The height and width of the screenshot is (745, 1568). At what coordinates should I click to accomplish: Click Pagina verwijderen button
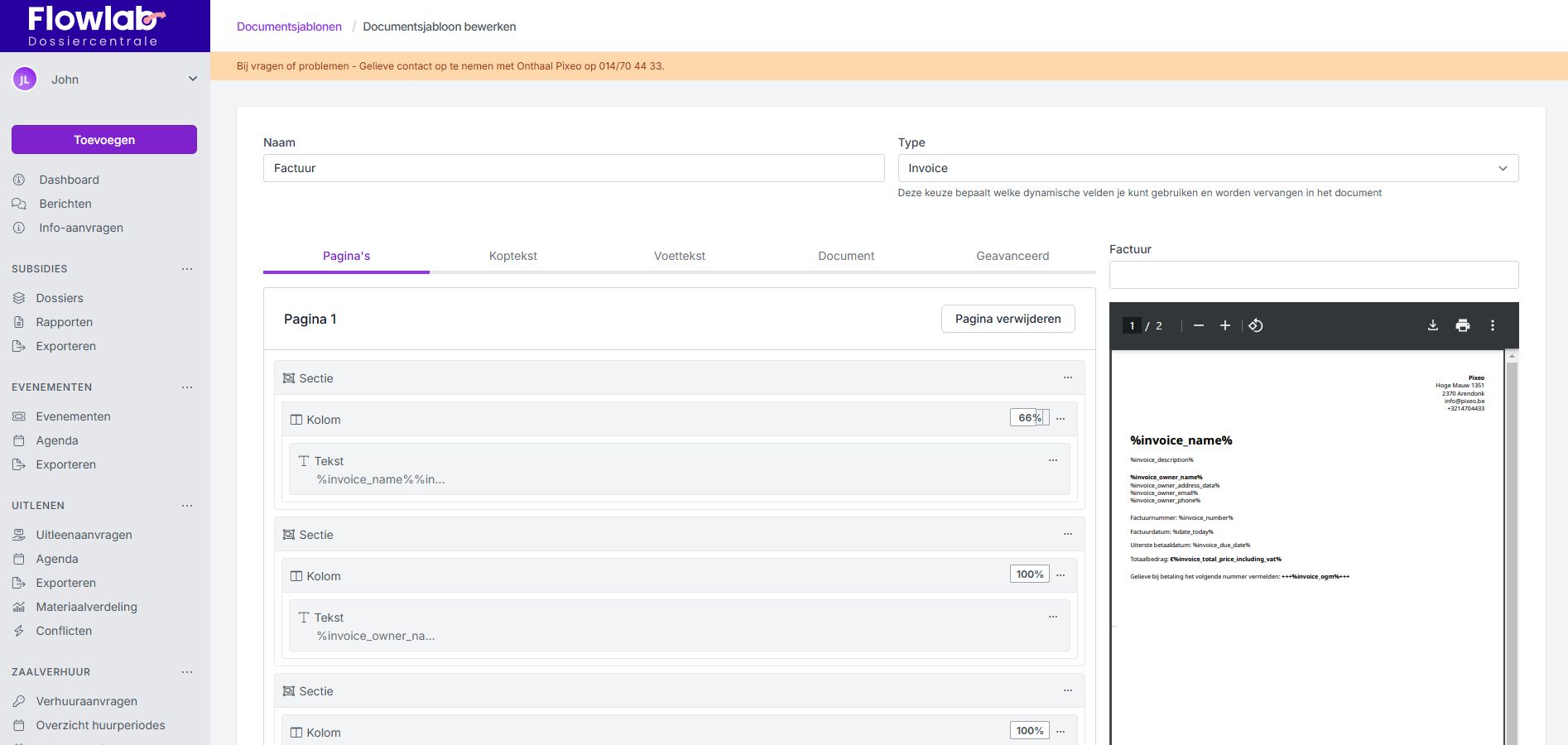[1008, 319]
